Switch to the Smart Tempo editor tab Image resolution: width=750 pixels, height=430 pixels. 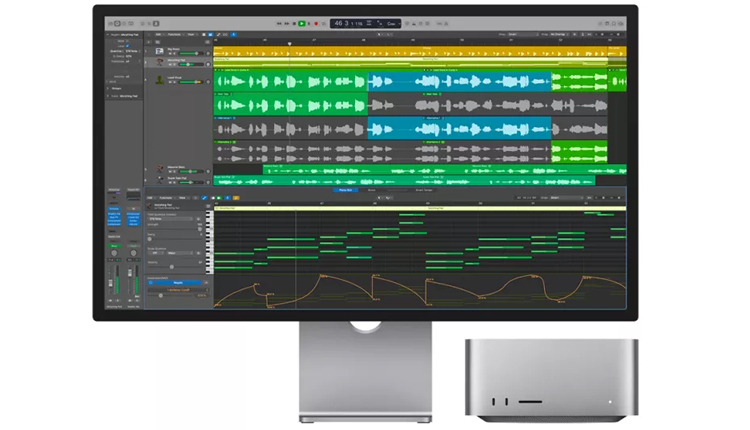(423, 189)
